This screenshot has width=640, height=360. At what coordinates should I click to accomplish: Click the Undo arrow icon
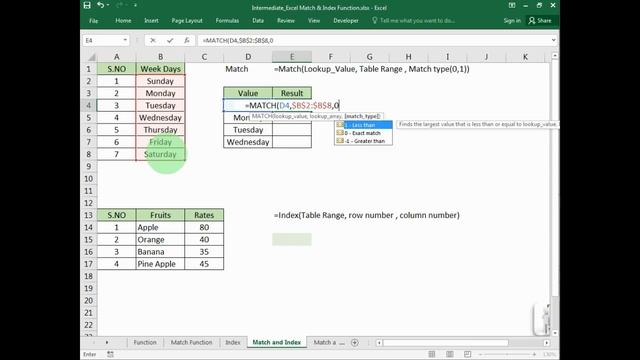[x=100, y=5]
